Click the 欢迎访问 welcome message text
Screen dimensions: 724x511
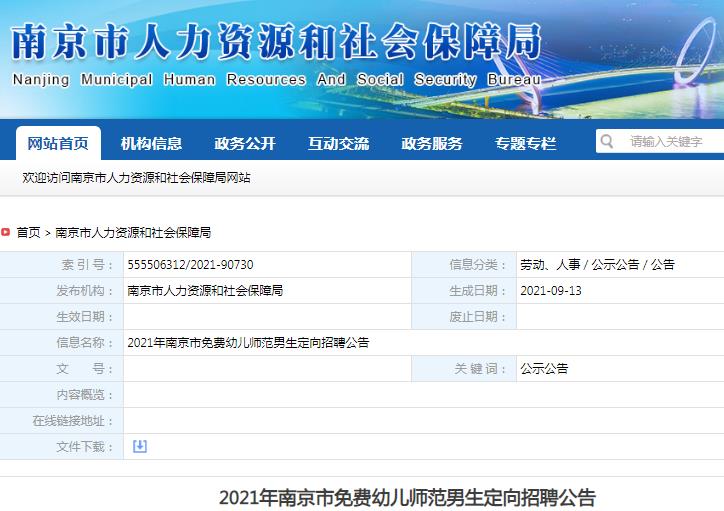(136, 177)
